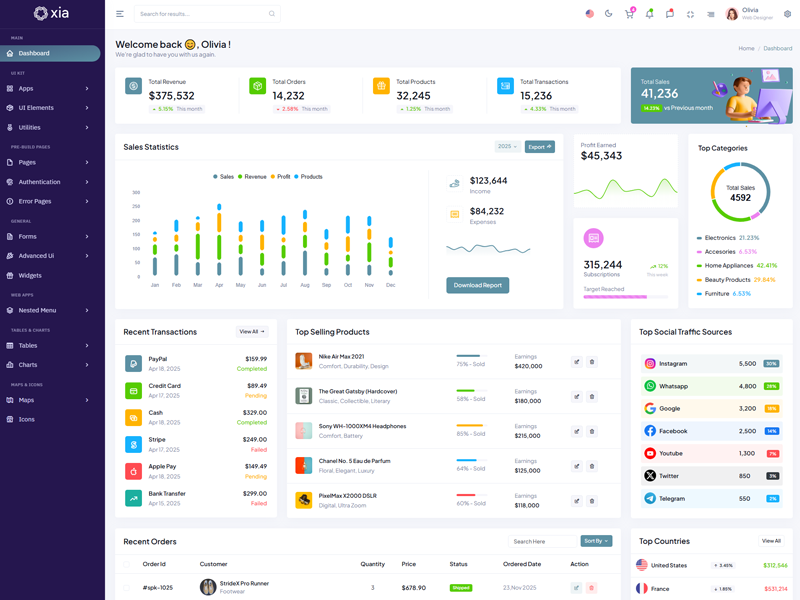Enter fullscreen mode using the header icon

tap(690, 14)
